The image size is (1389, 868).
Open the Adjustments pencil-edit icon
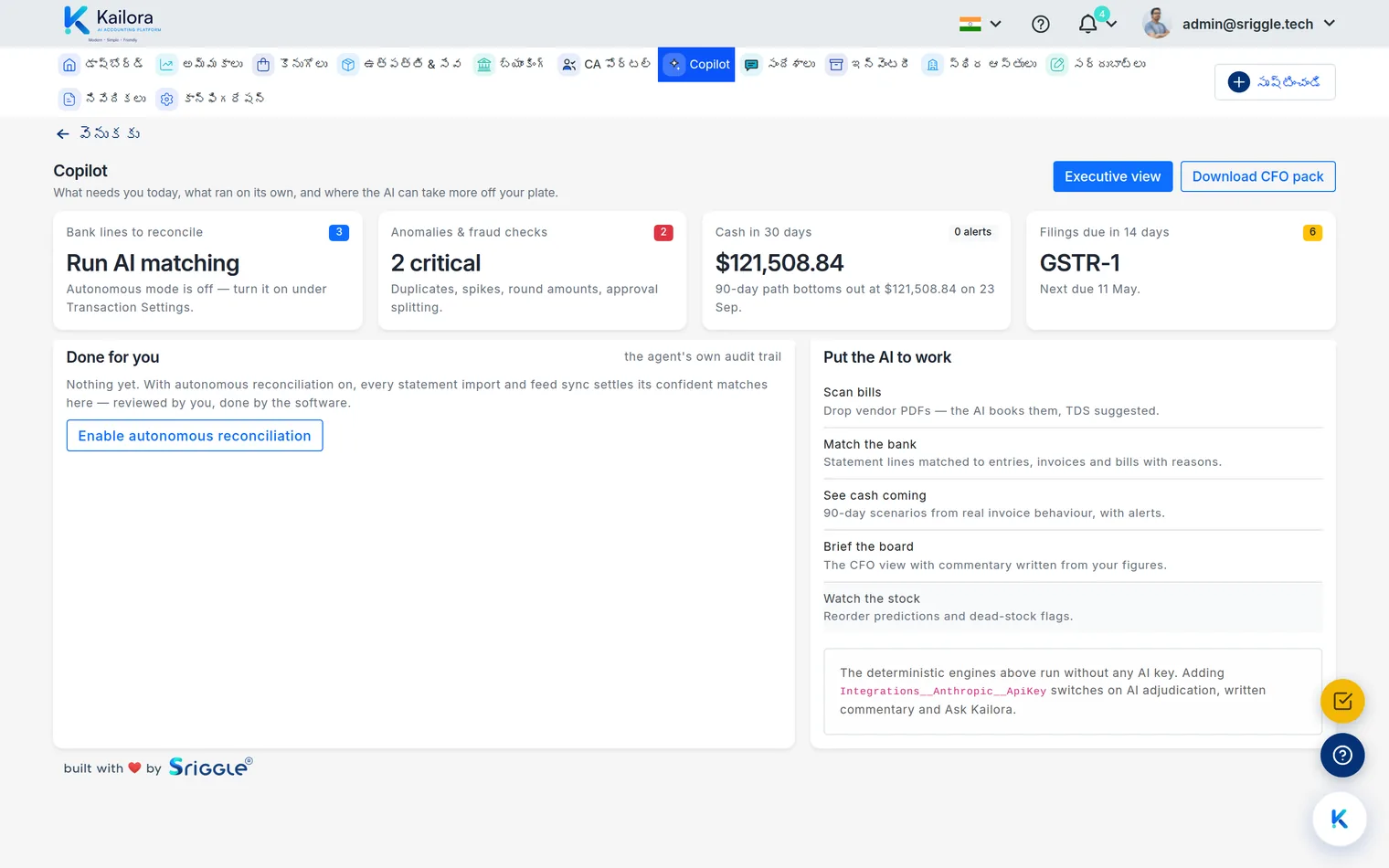(1057, 65)
